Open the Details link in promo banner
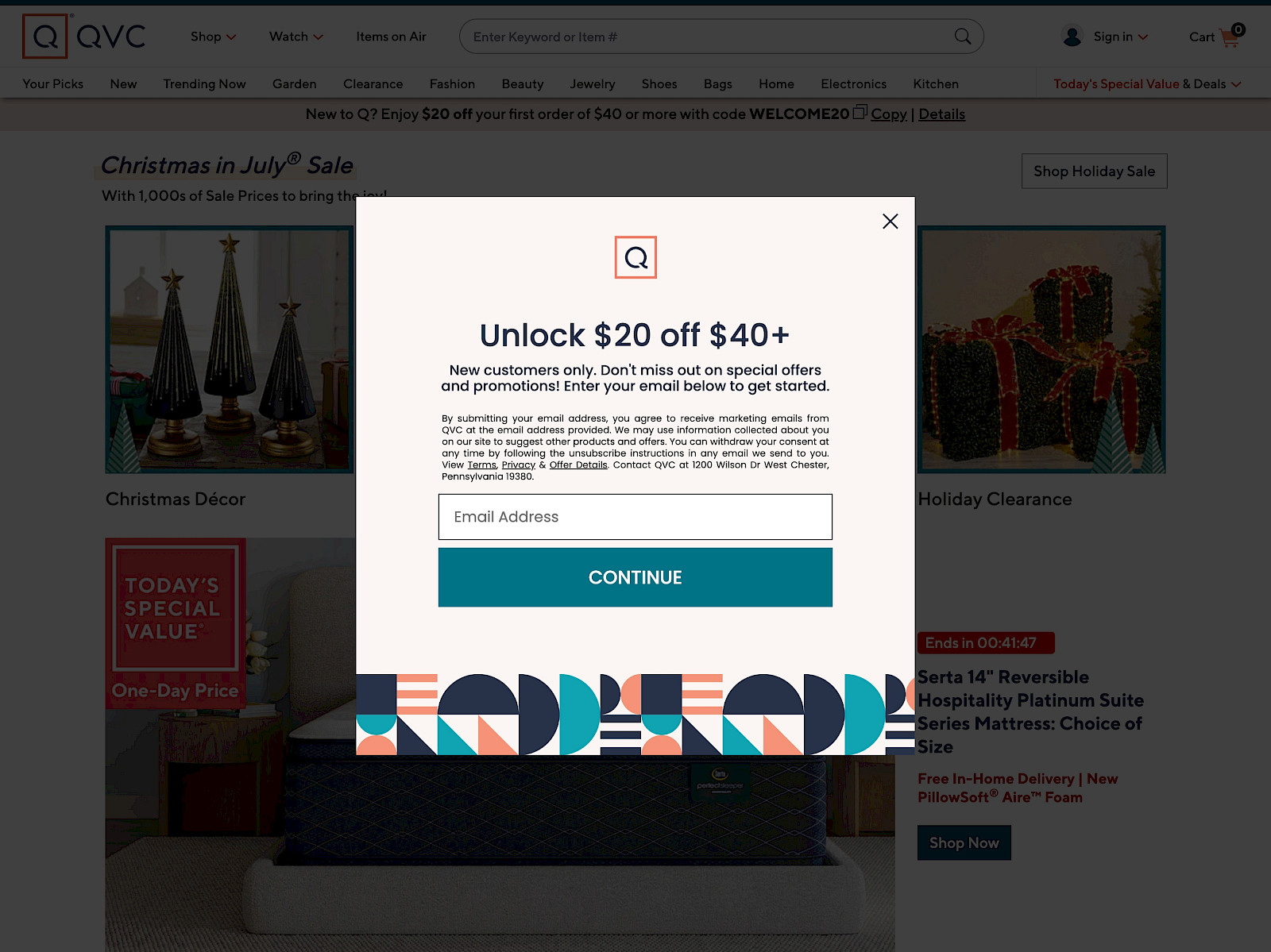This screenshot has height=952, width=1271. (x=941, y=114)
